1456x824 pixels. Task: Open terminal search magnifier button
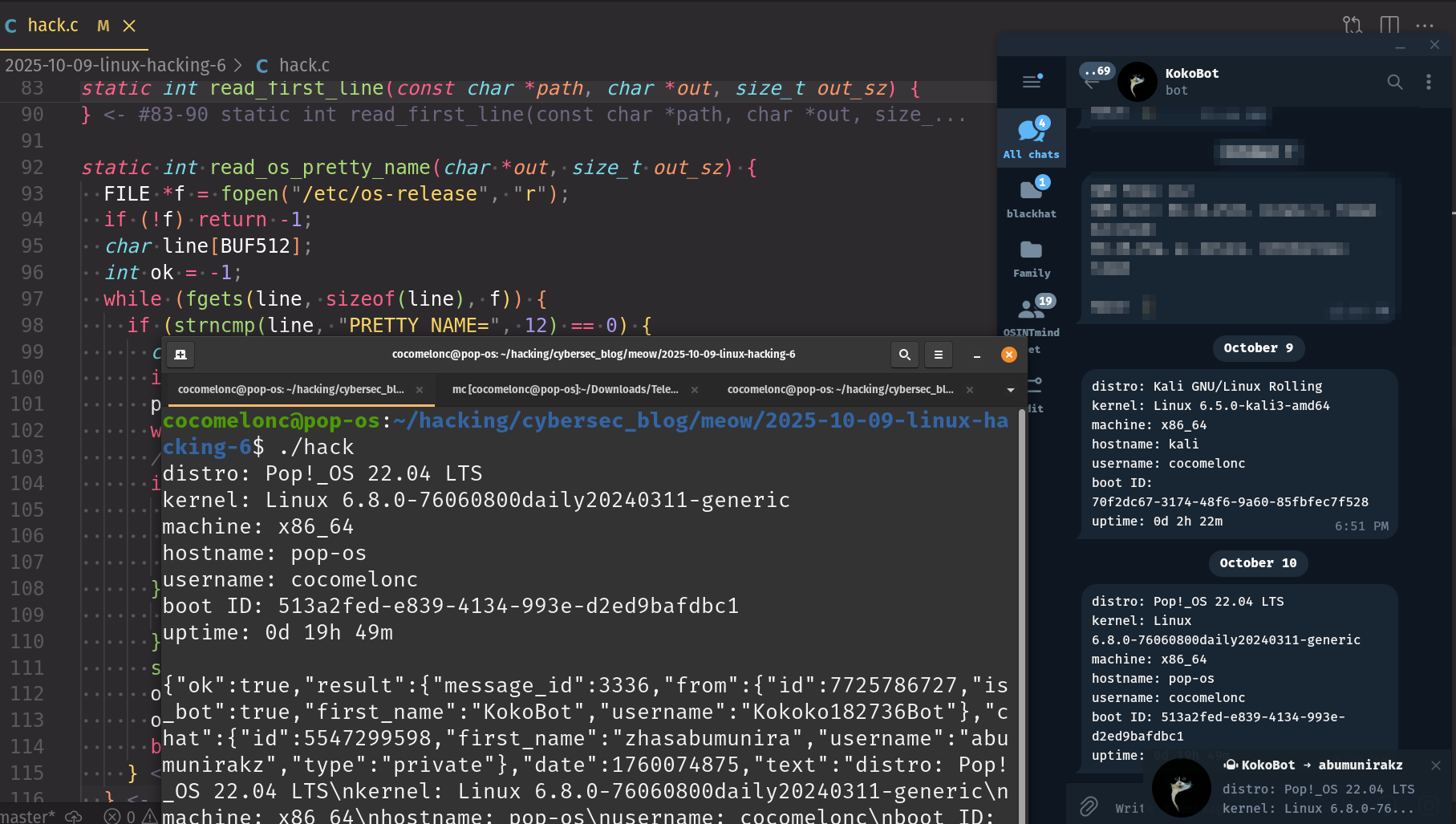(x=905, y=355)
